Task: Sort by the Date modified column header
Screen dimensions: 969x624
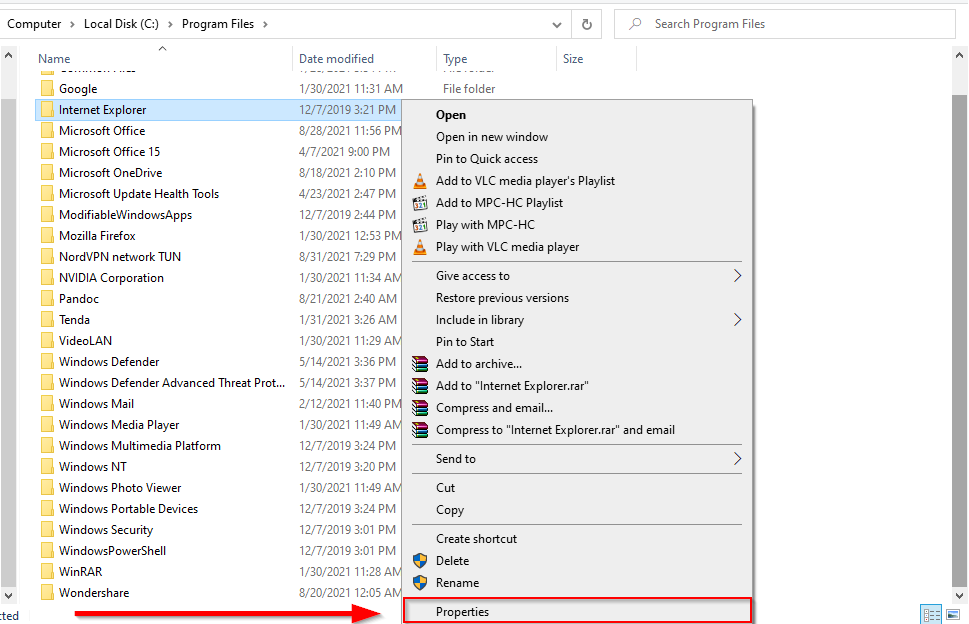Action: [x=336, y=59]
